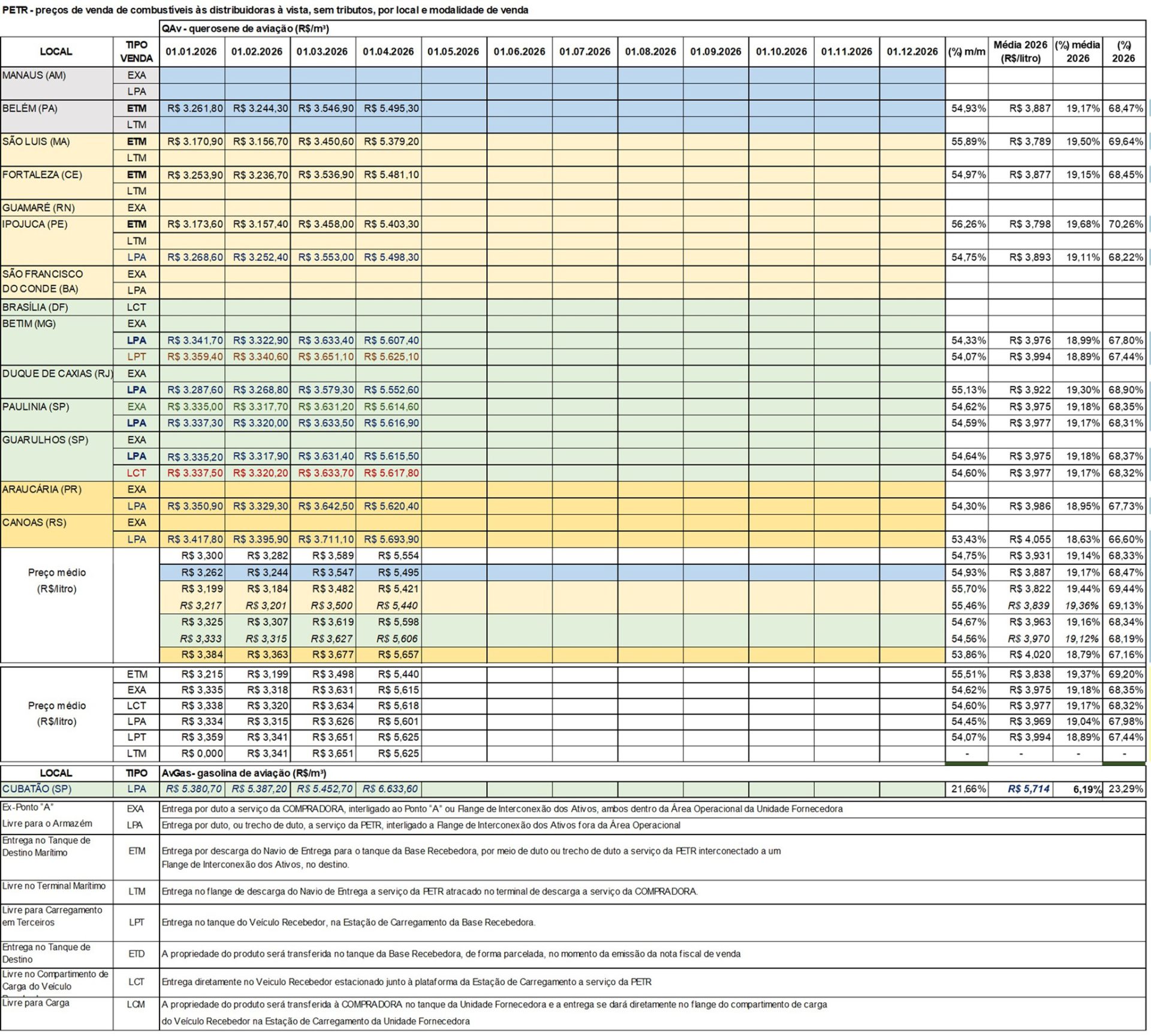Click the LTM average R$ 0,000 cell
Image resolution: width=1151 pixels, height=1036 pixels.
(x=202, y=754)
